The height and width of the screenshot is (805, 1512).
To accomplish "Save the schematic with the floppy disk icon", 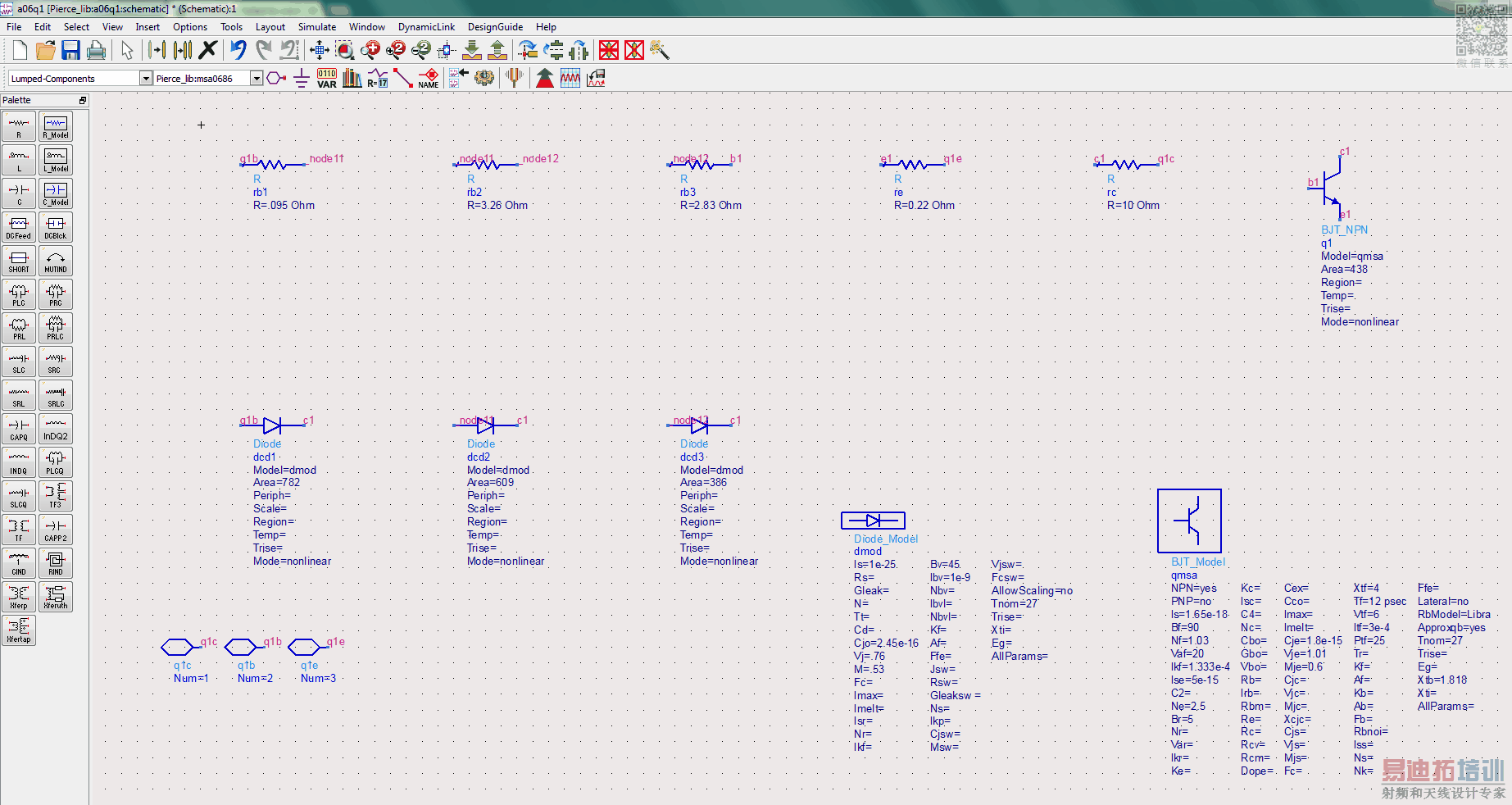I will (70, 51).
